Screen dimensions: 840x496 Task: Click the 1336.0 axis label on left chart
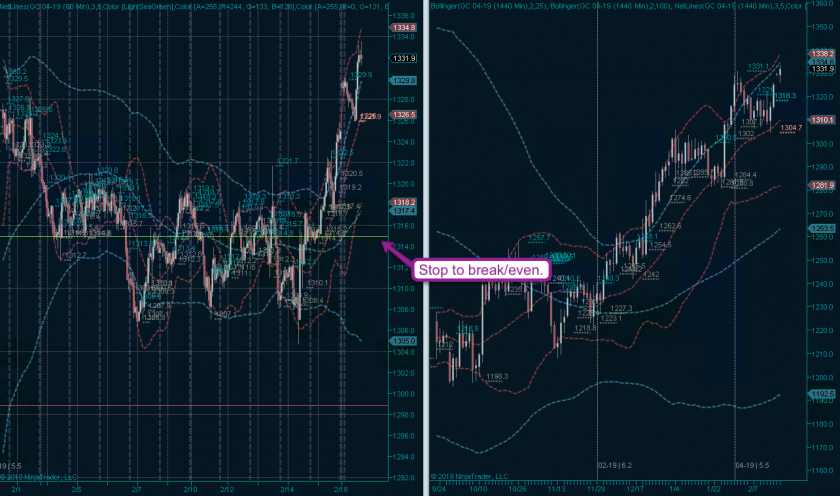(404, 16)
